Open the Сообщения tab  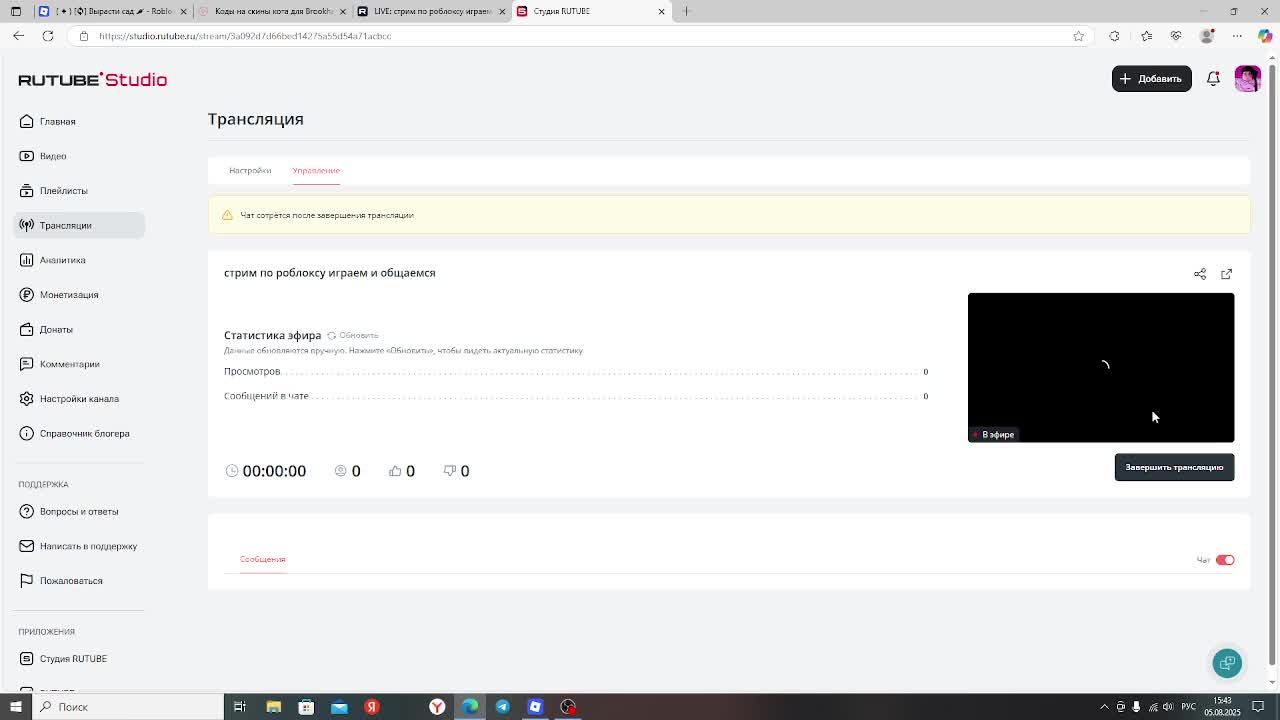pos(262,559)
